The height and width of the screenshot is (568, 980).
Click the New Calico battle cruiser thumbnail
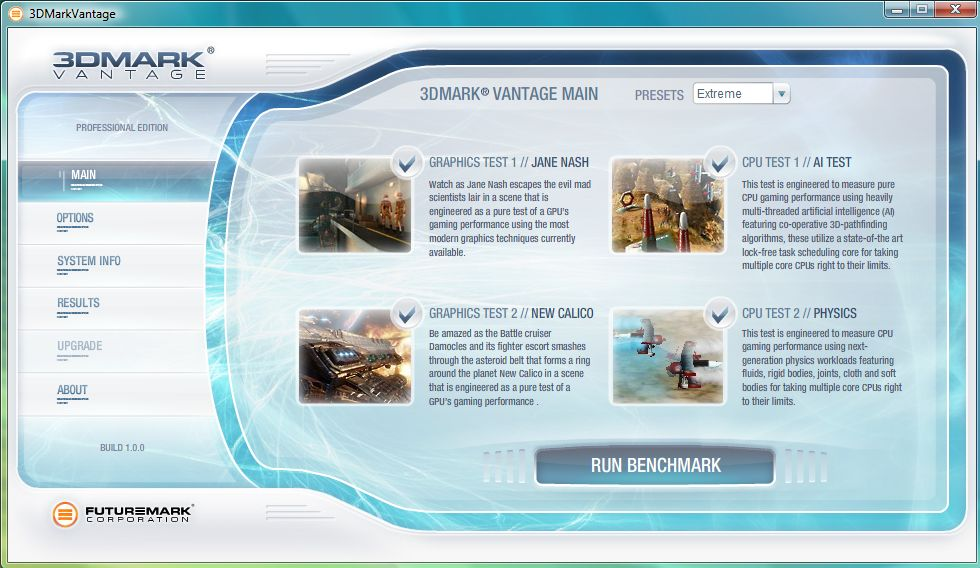tap(355, 357)
